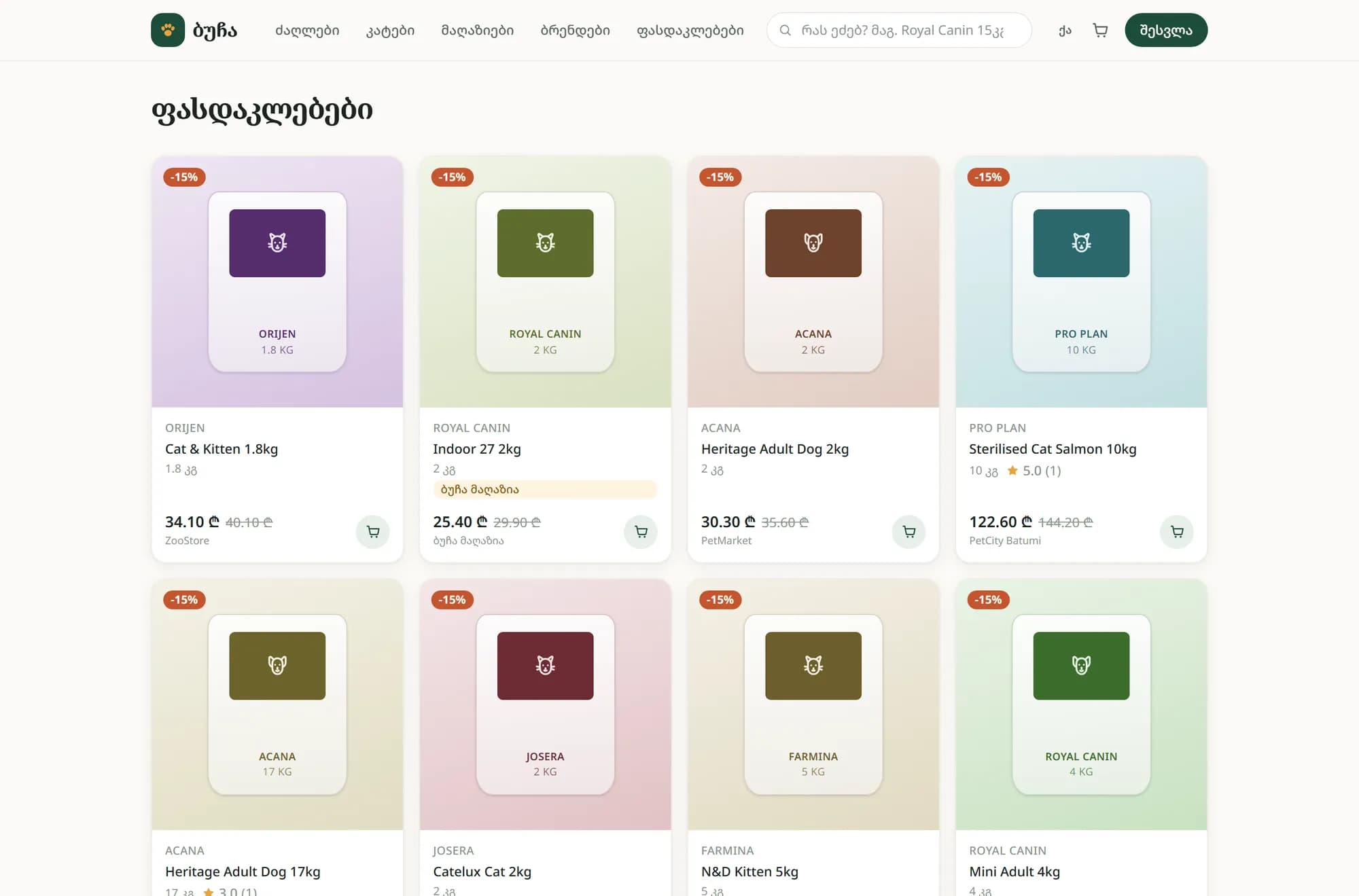Open the ძაღლები menu item
The height and width of the screenshot is (896, 1359).
[307, 30]
